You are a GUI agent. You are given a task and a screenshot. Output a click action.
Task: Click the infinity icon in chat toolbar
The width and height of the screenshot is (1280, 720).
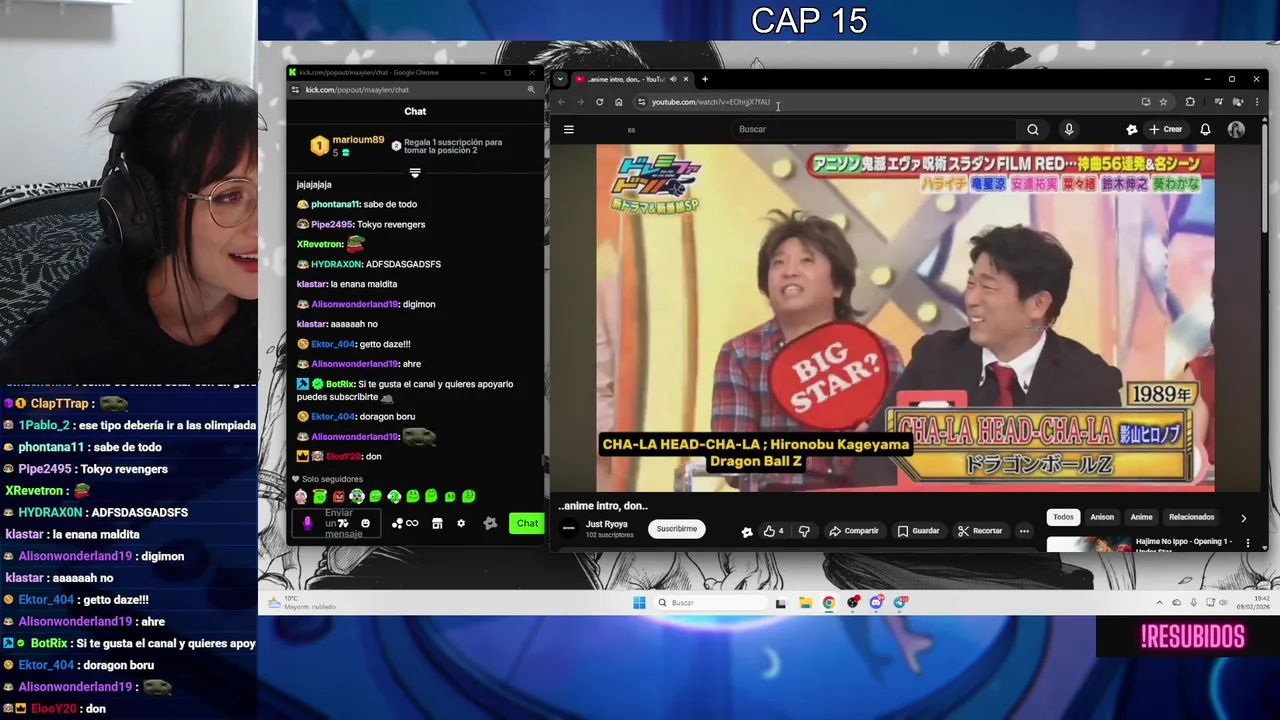point(412,523)
